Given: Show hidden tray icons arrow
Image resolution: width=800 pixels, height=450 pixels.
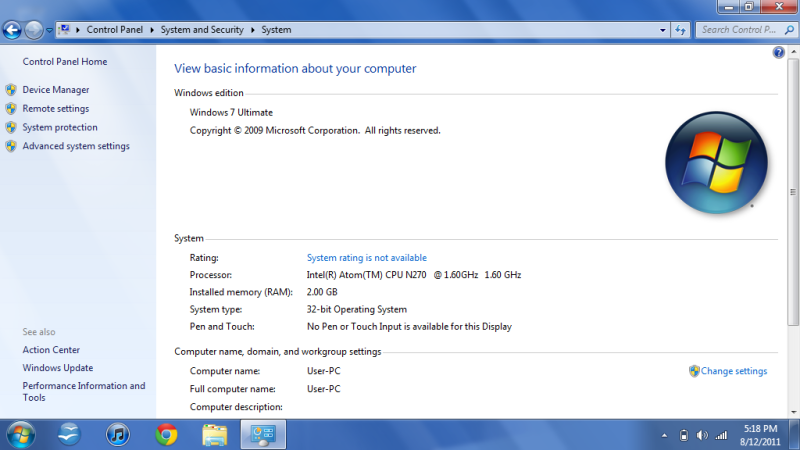Looking at the screenshot, I should (664, 436).
